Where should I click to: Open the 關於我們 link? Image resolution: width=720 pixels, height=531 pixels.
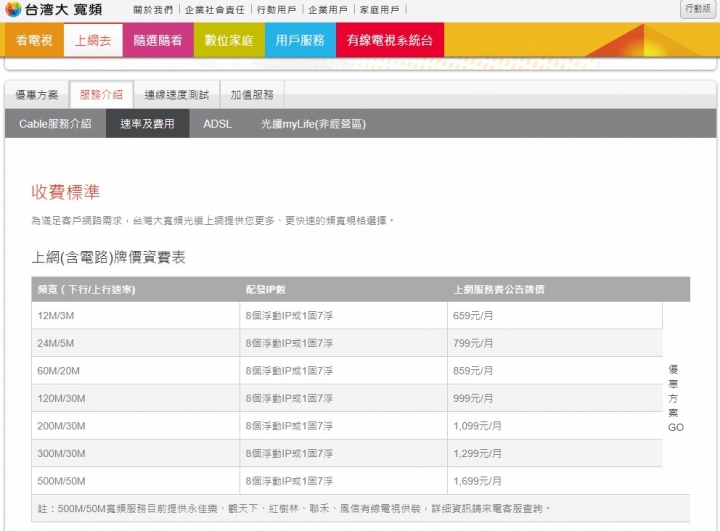click(152, 10)
